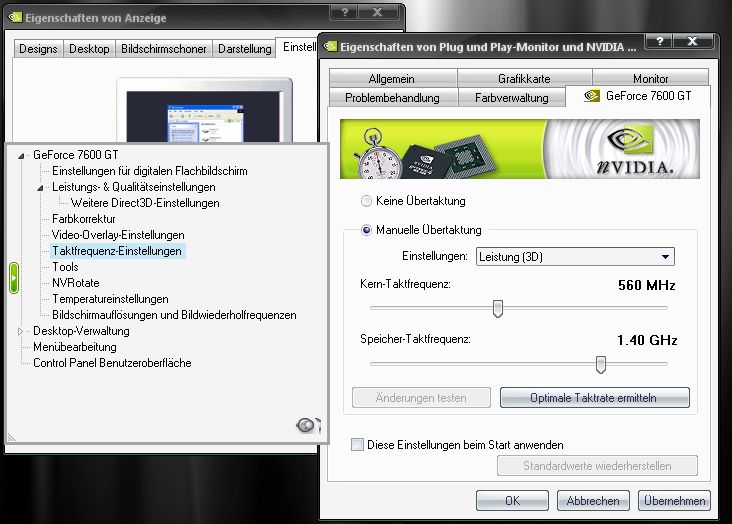Switch to the Allgemein tab
This screenshot has width=732, height=524.
tap(392, 78)
